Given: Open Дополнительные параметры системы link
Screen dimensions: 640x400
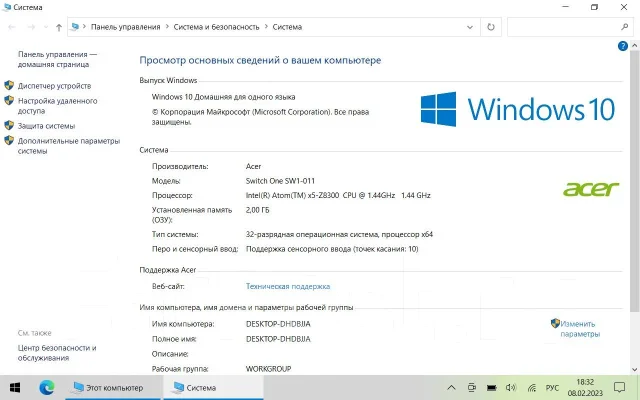Looking at the screenshot, I should coord(69,146).
